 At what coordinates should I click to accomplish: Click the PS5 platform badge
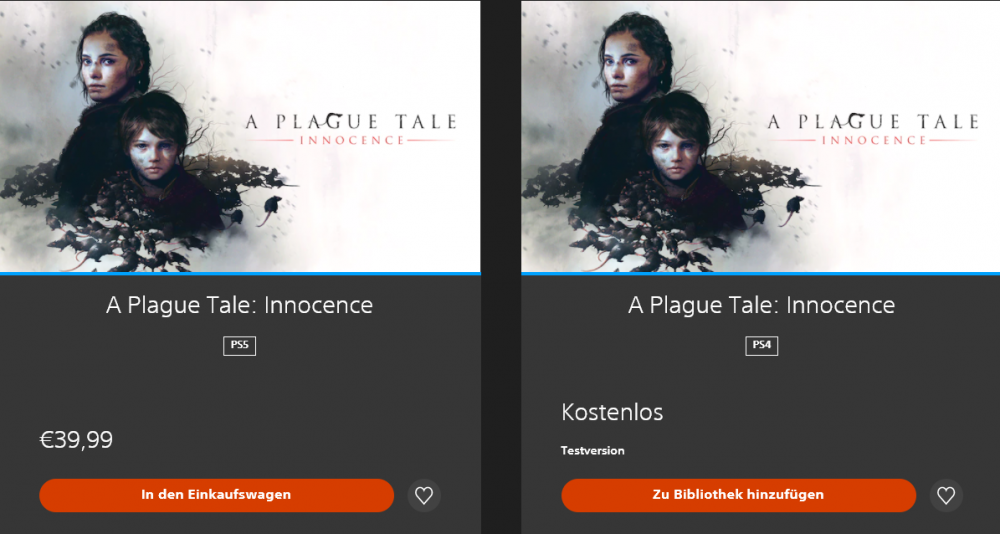point(240,346)
